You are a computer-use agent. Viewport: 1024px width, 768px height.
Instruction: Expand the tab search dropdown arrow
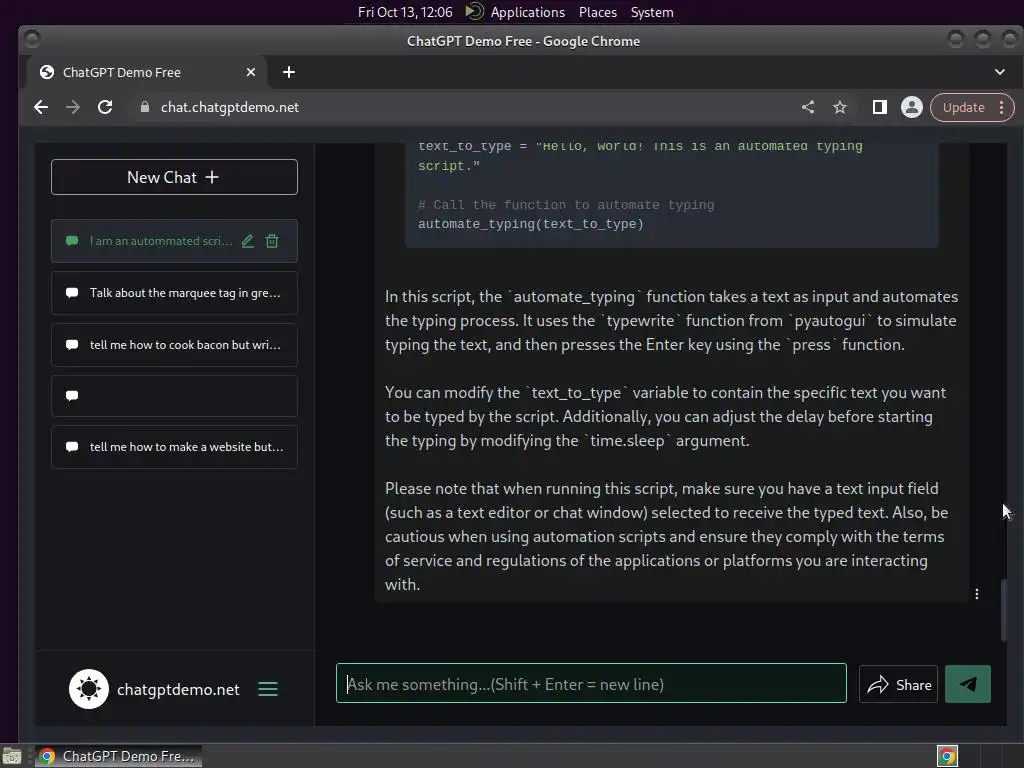(x=1000, y=72)
